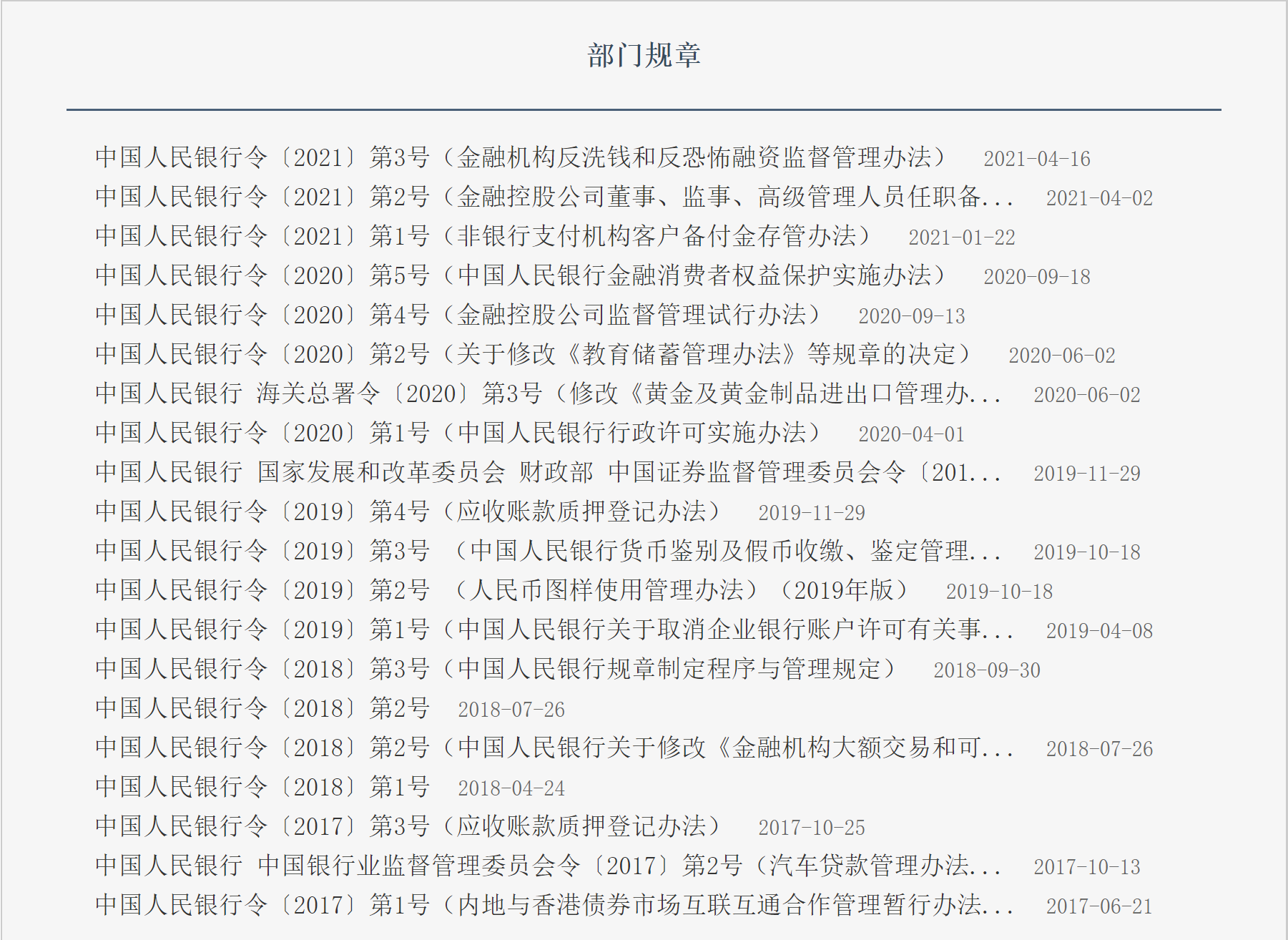Open 2019 第2号 人民币图样使用管理办法 link
This screenshot has width=1288, height=940.
(x=502, y=590)
